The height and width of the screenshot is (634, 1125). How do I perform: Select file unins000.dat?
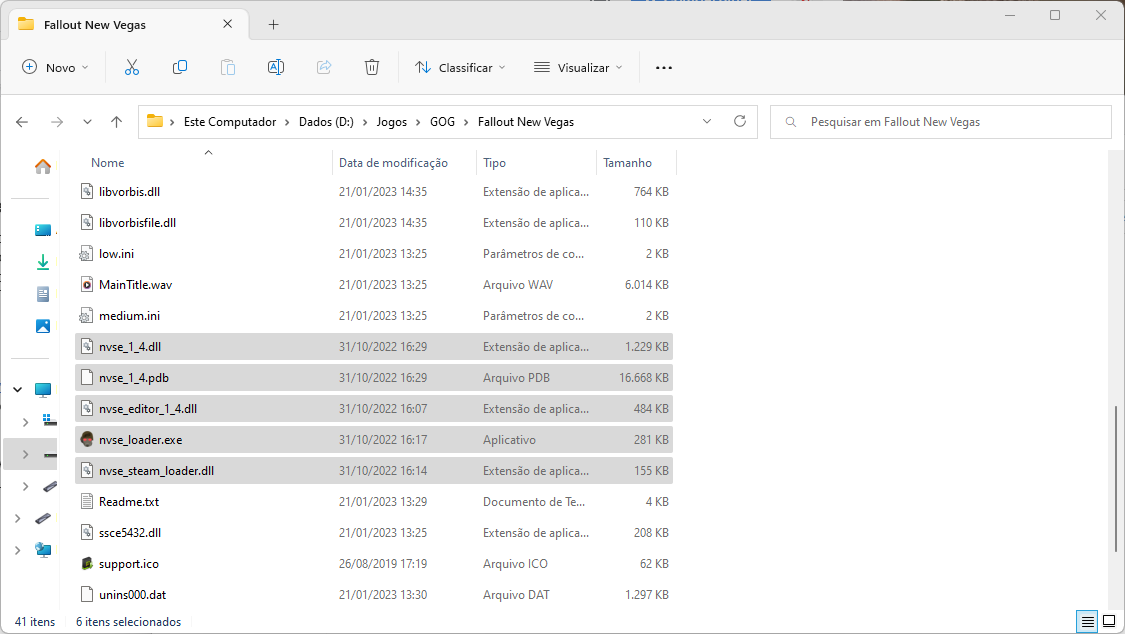(x=374, y=595)
